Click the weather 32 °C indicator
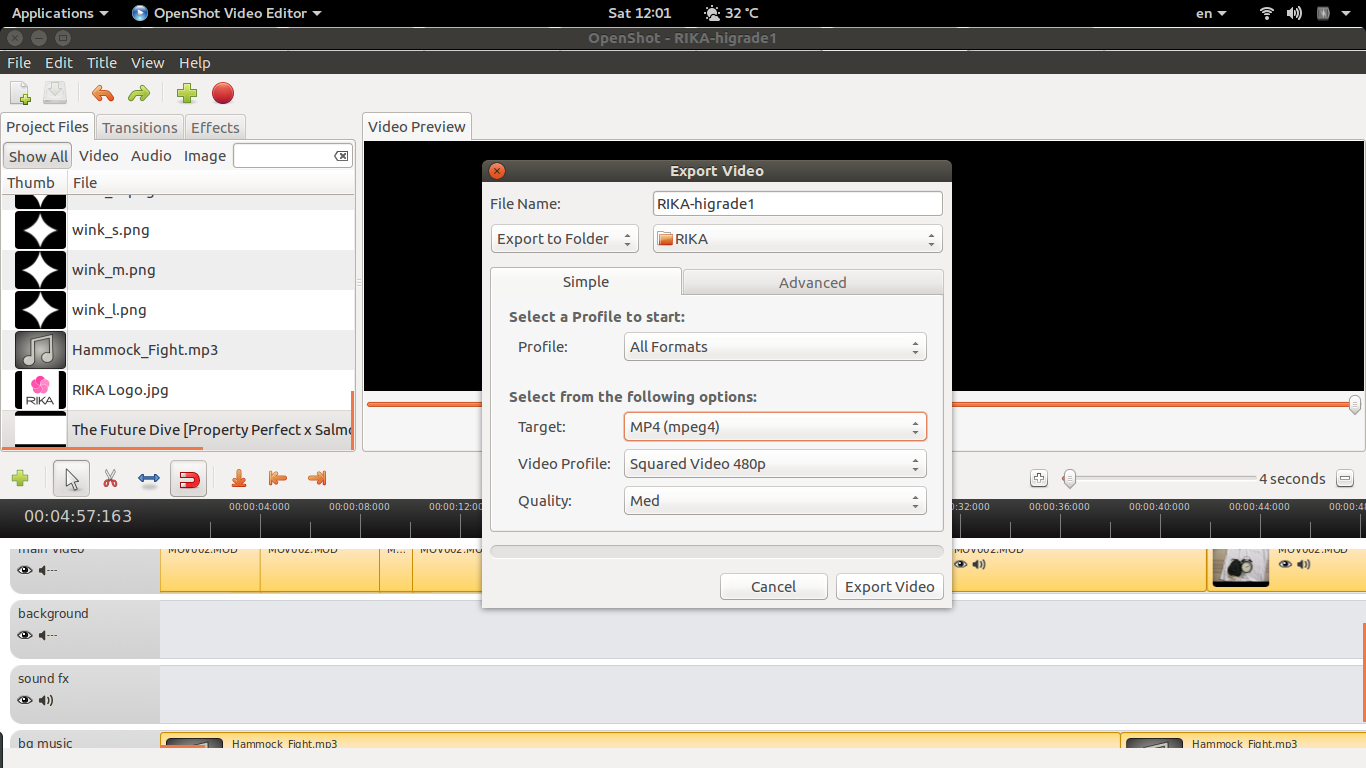 (x=731, y=13)
